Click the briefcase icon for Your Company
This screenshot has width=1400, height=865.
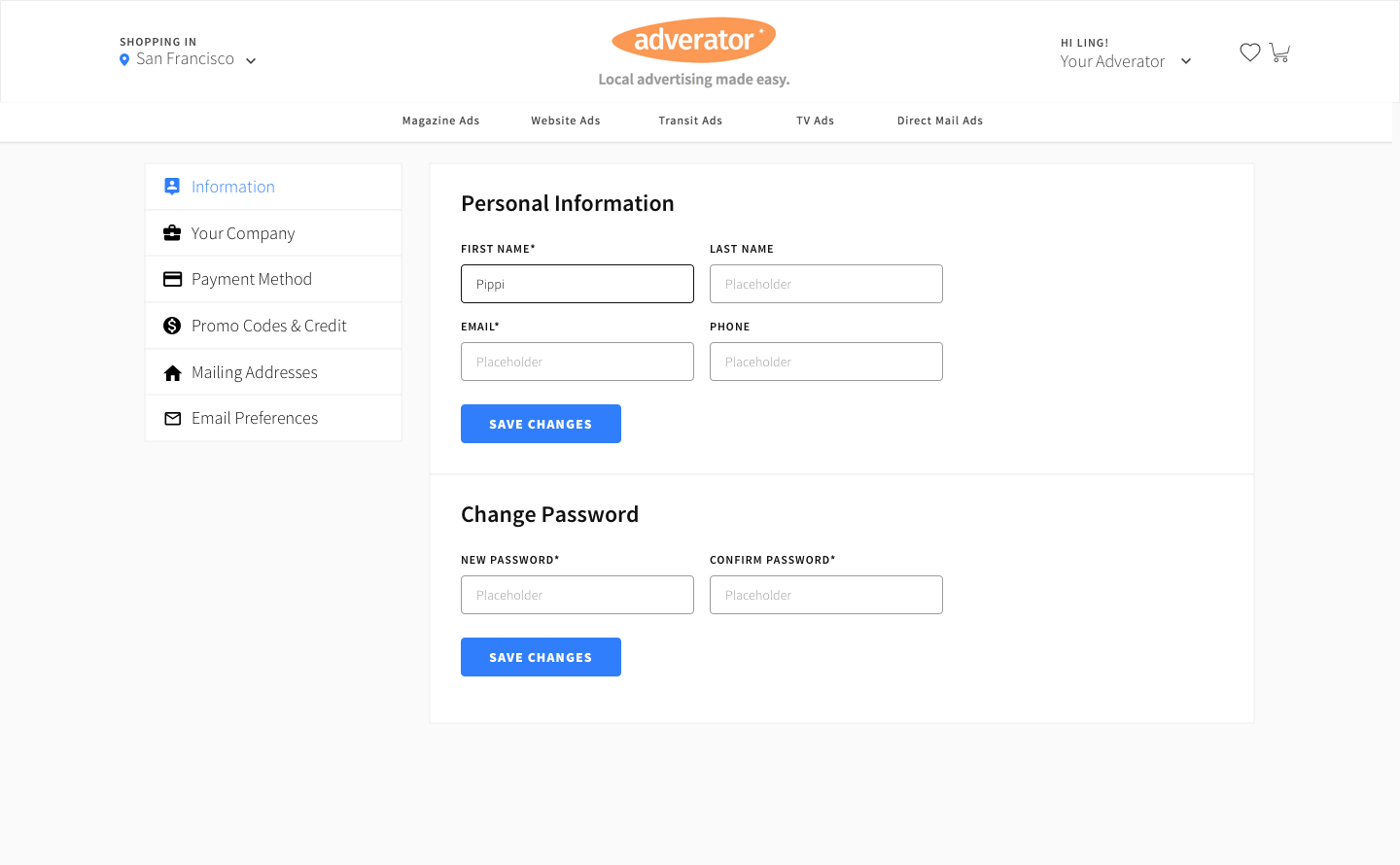[x=172, y=233]
